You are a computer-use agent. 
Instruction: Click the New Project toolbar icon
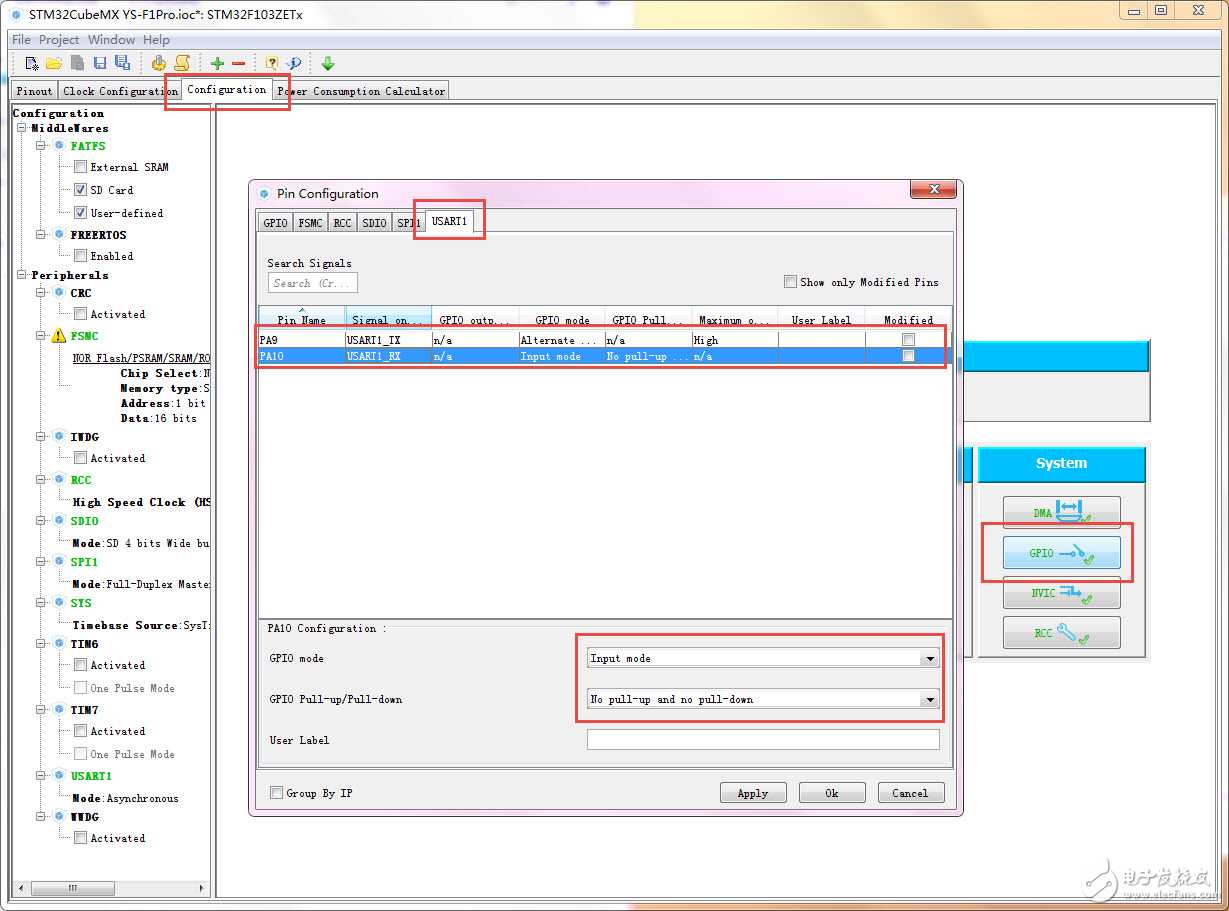point(32,63)
